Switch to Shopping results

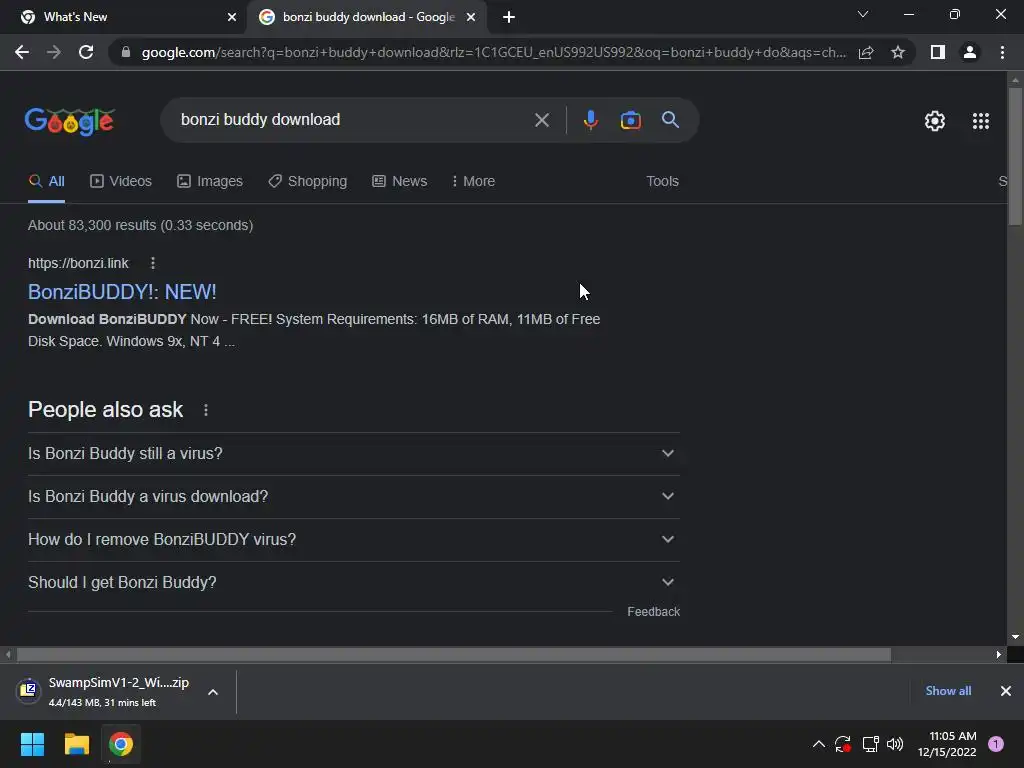[x=308, y=182]
